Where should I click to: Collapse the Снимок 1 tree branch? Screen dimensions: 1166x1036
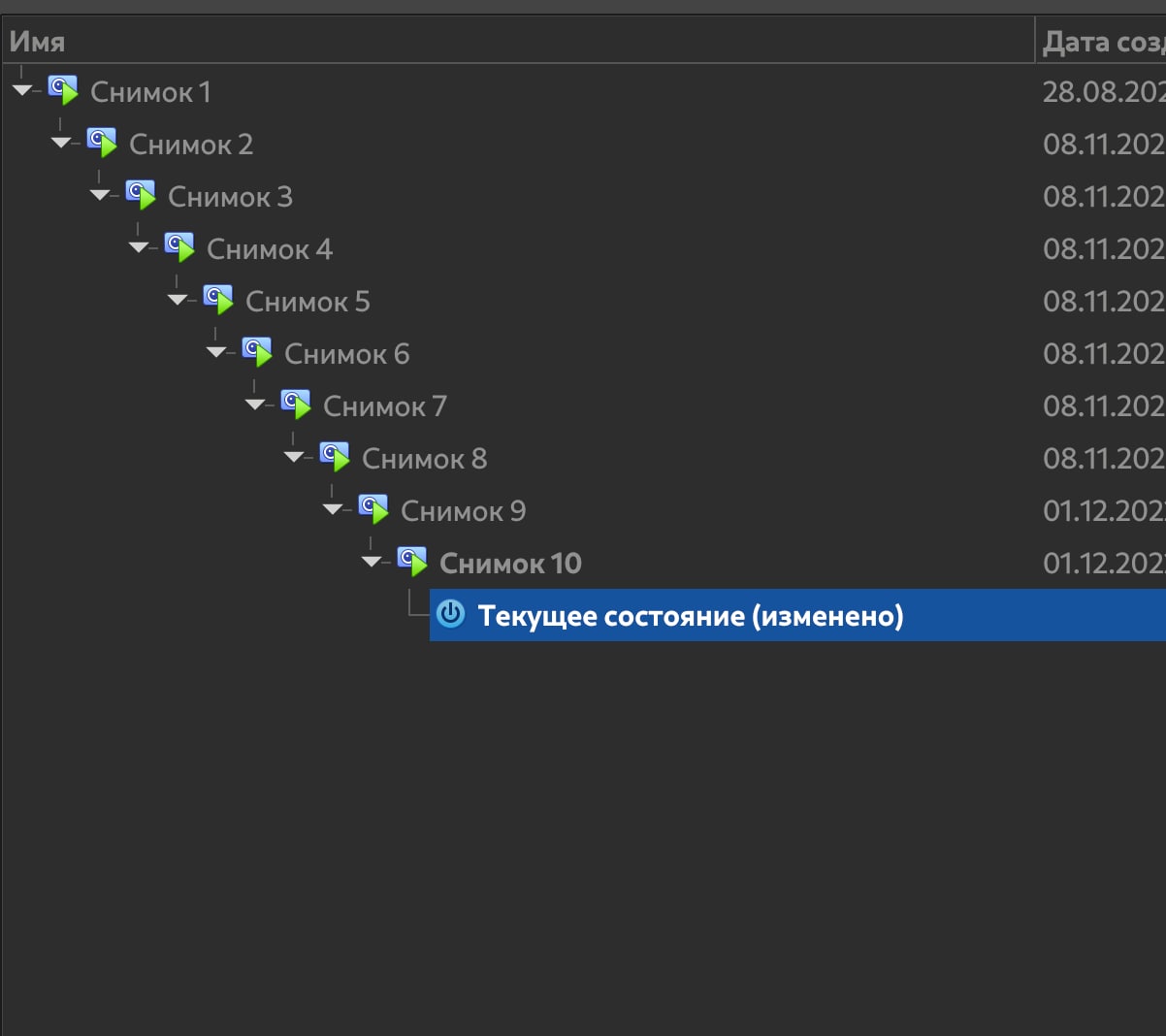click(x=21, y=91)
